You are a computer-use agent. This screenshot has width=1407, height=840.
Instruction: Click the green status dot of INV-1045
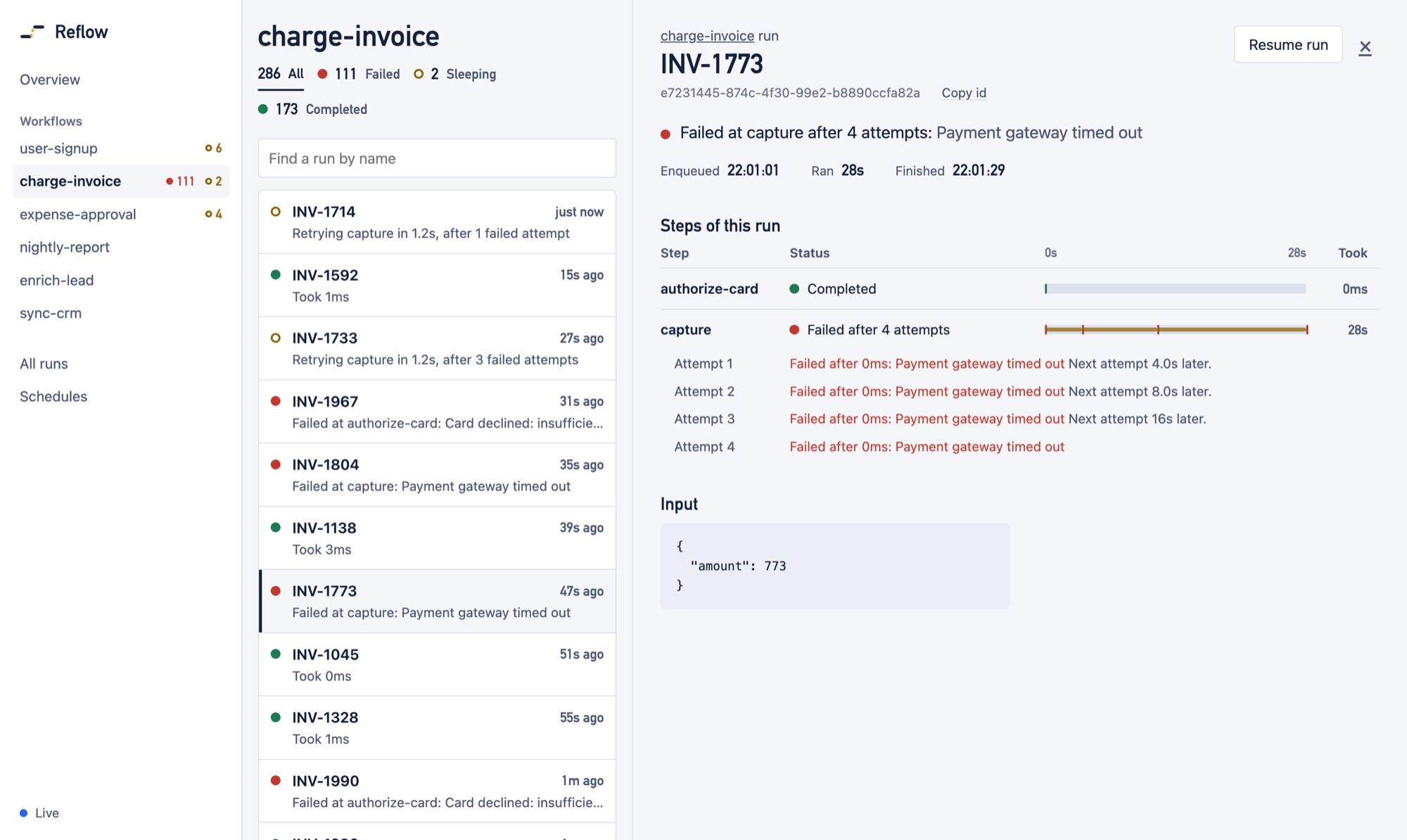pos(276,654)
